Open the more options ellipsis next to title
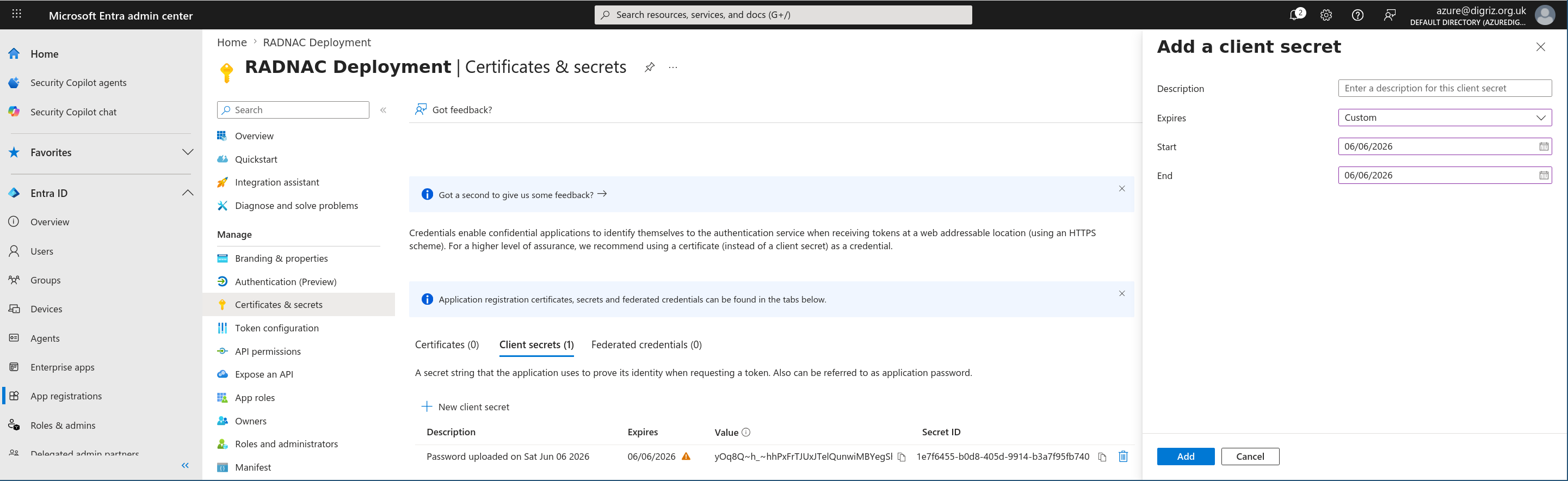The width and height of the screenshot is (1568, 481). (672, 67)
